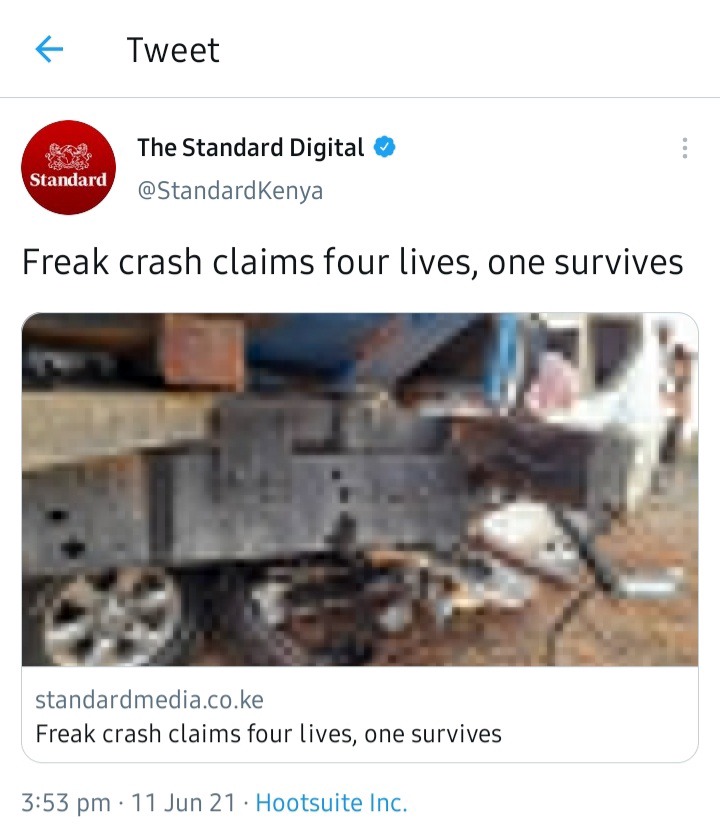720x838 pixels.
Task: Select the Freak crash tweet text
Action: point(352,262)
